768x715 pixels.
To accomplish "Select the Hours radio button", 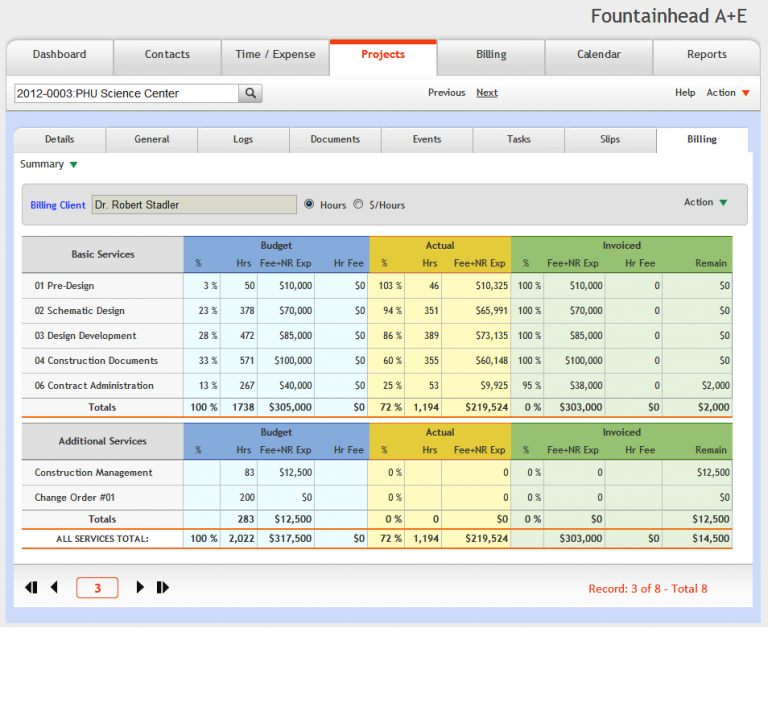I will [309, 204].
